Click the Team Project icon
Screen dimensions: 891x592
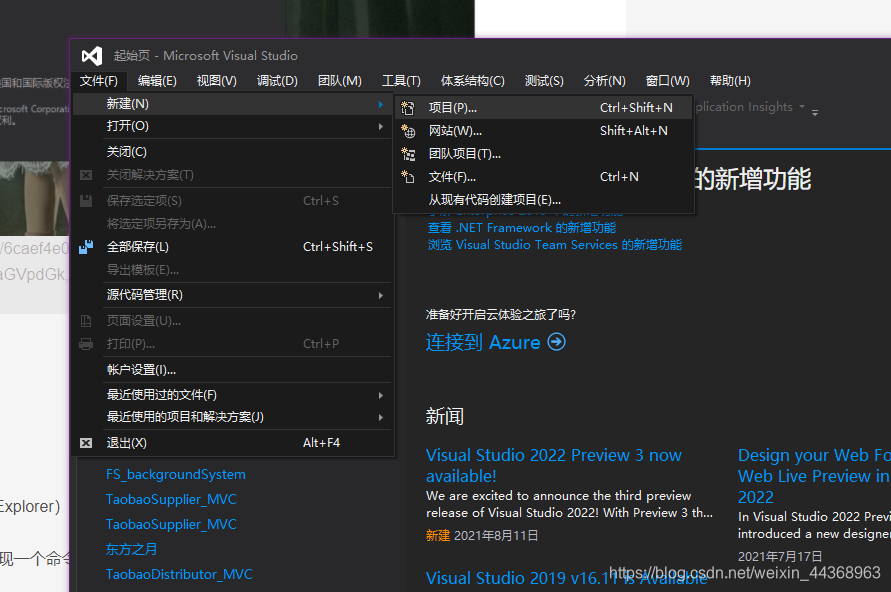(x=408, y=154)
